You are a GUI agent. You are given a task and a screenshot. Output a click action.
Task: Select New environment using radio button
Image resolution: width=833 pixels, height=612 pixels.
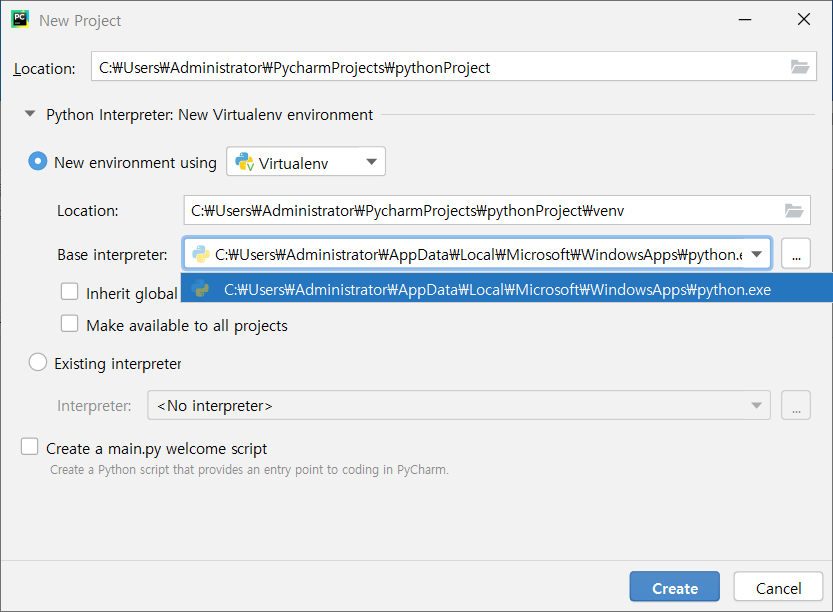click(x=38, y=161)
